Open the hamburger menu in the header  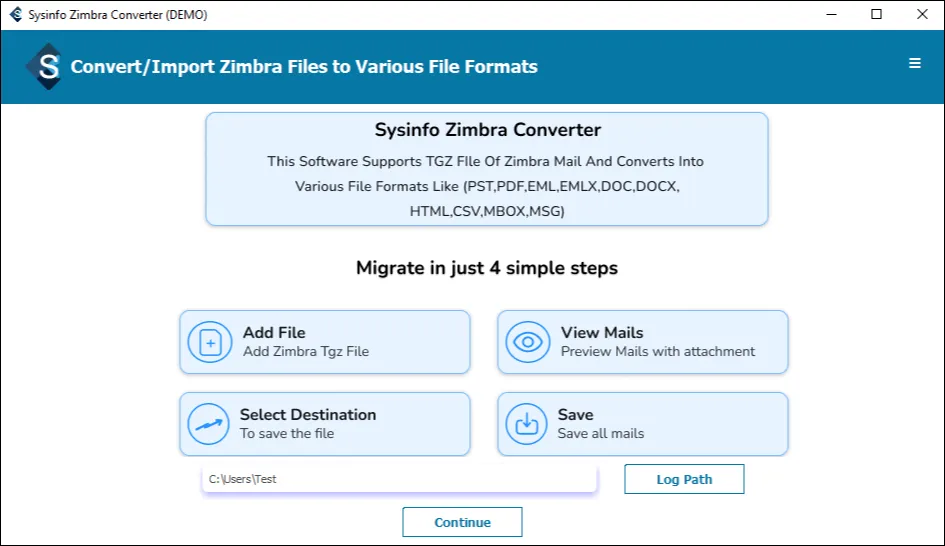(x=914, y=64)
